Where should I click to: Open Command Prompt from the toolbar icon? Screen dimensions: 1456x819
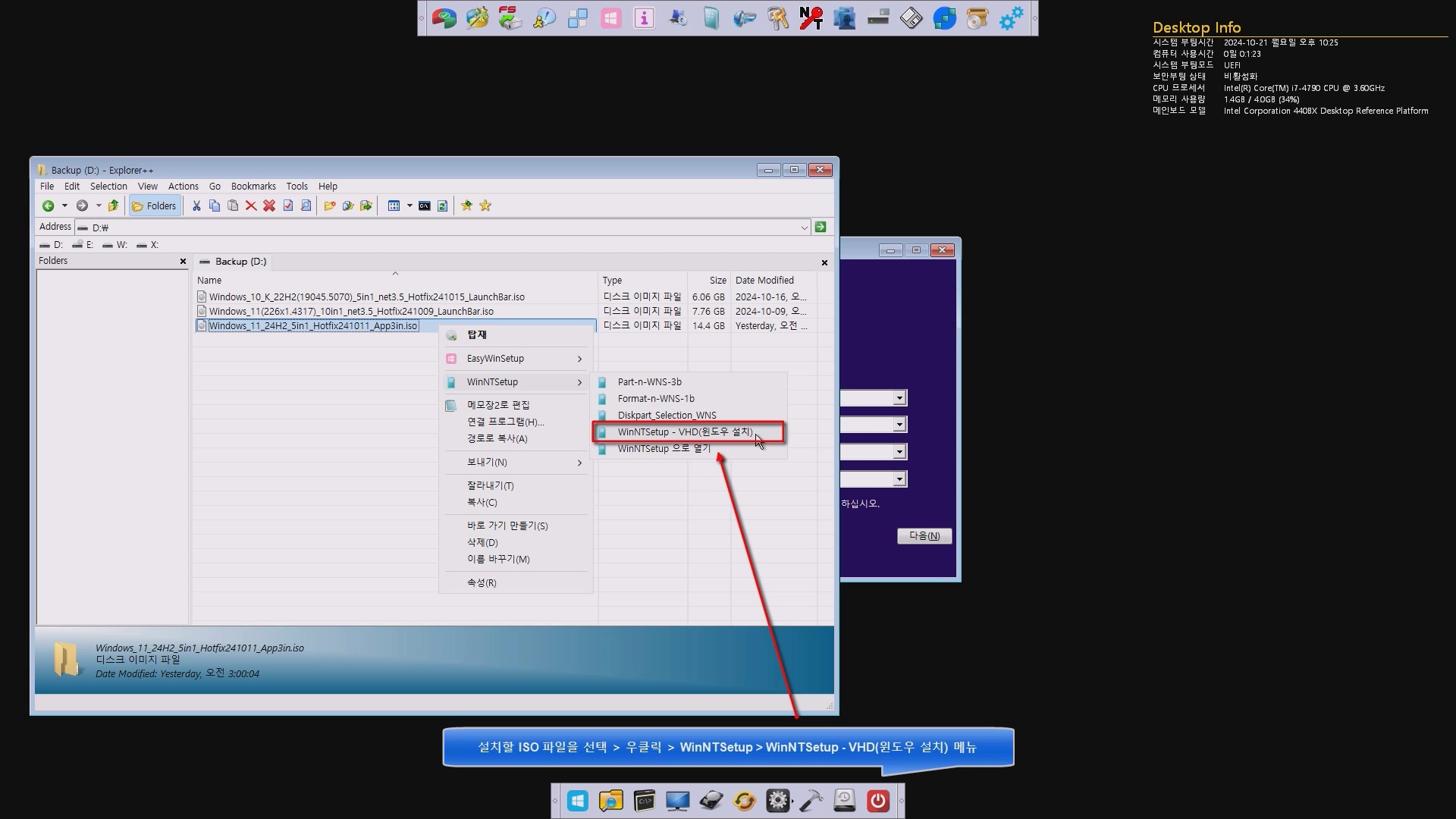[425, 206]
